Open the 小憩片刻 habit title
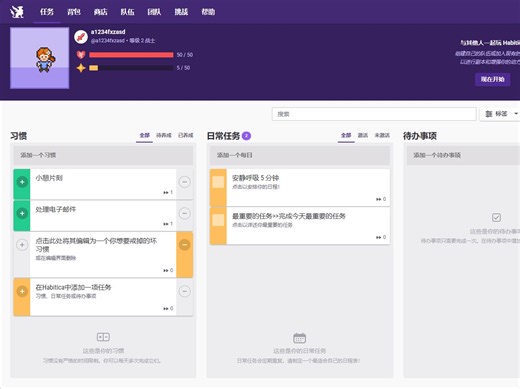The height and width of the screenshot is (389, 520). coord(49,178)
